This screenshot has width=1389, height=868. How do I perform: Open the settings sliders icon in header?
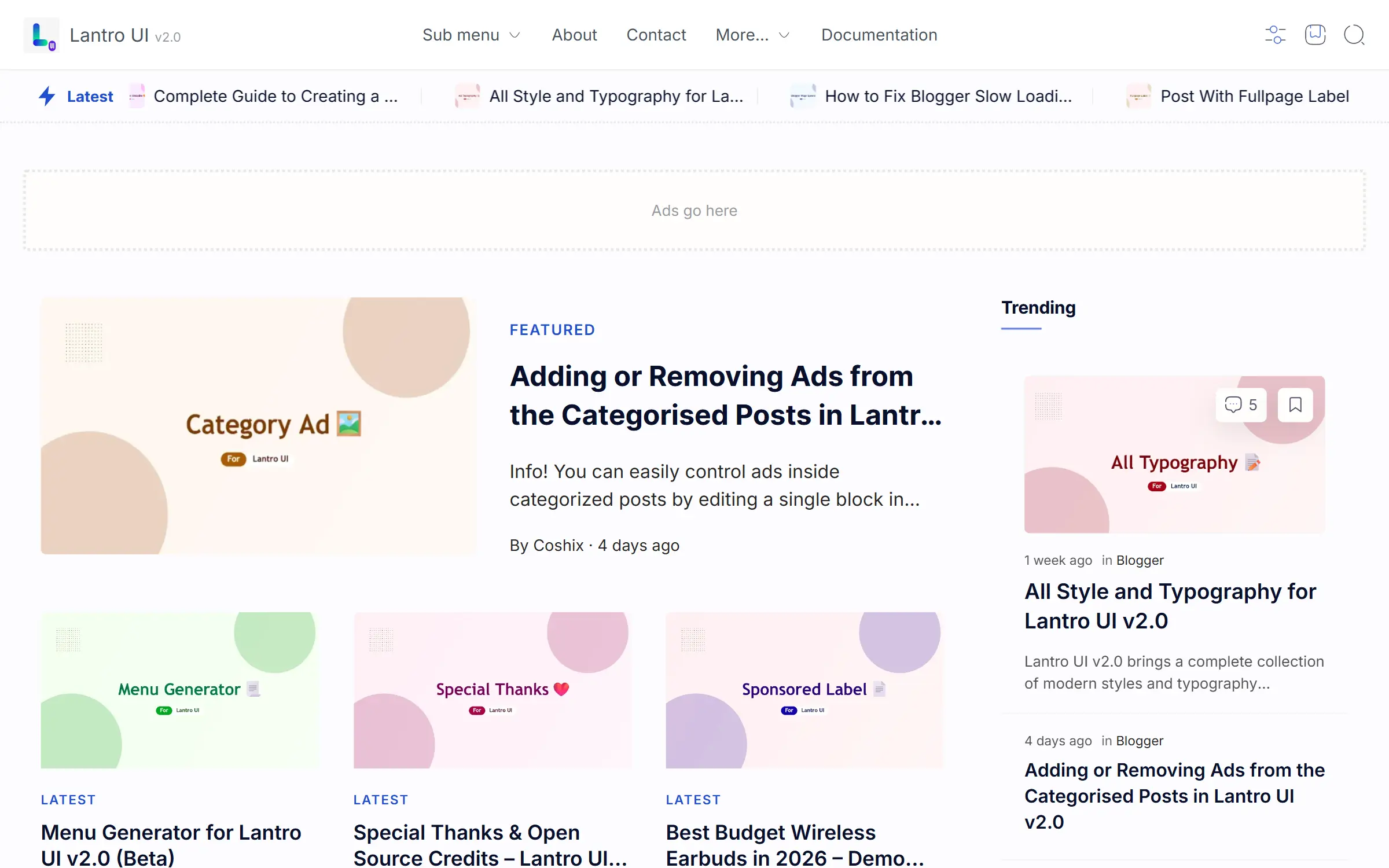(1275, 35)
